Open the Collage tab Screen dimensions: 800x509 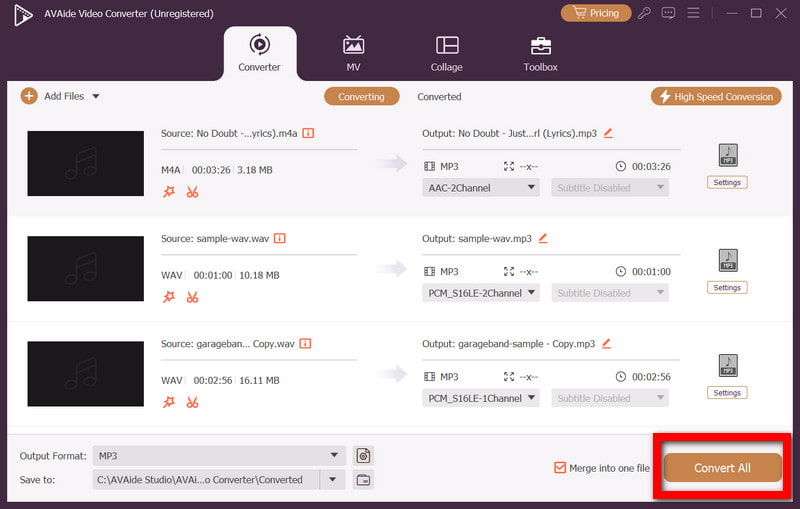(446, 53)
